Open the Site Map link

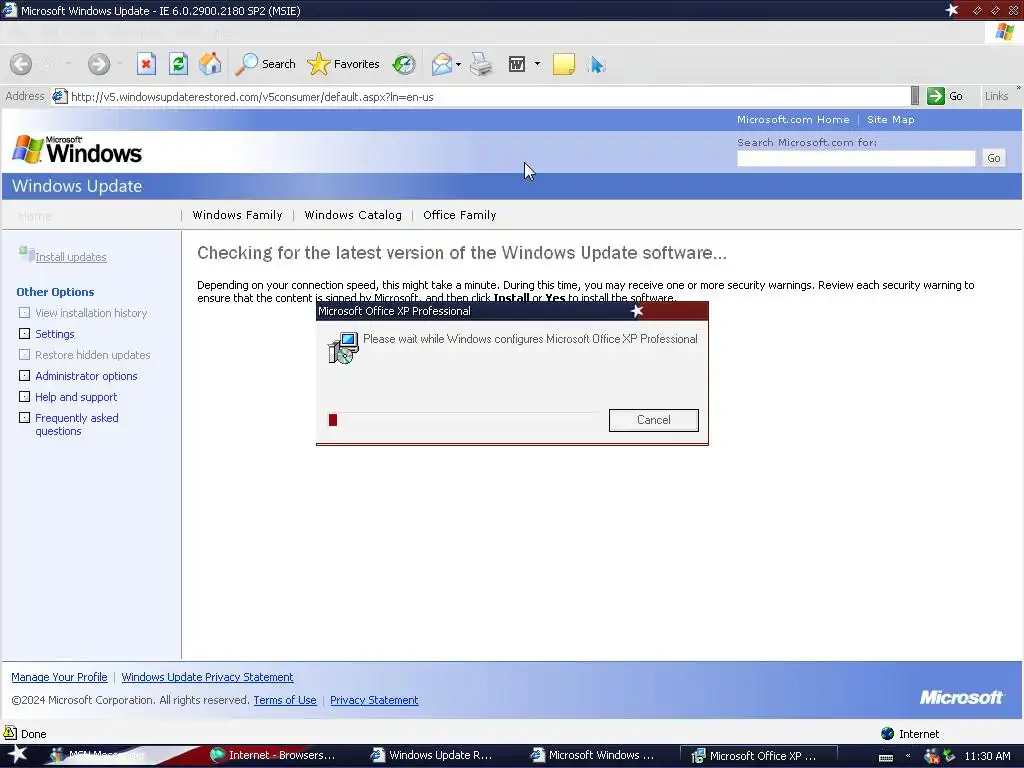890,120
